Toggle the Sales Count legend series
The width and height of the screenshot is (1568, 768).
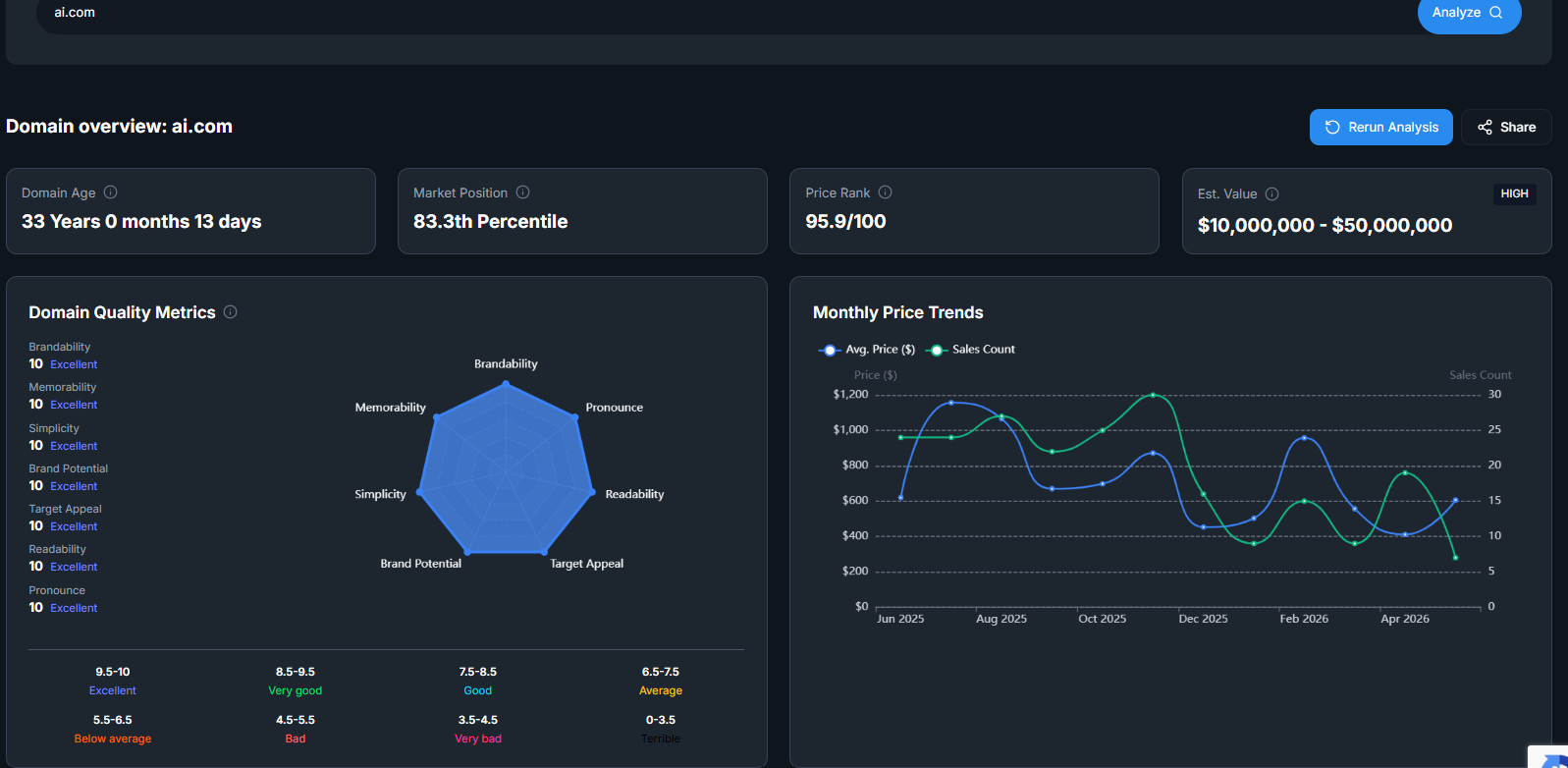(x=970, y=350)
